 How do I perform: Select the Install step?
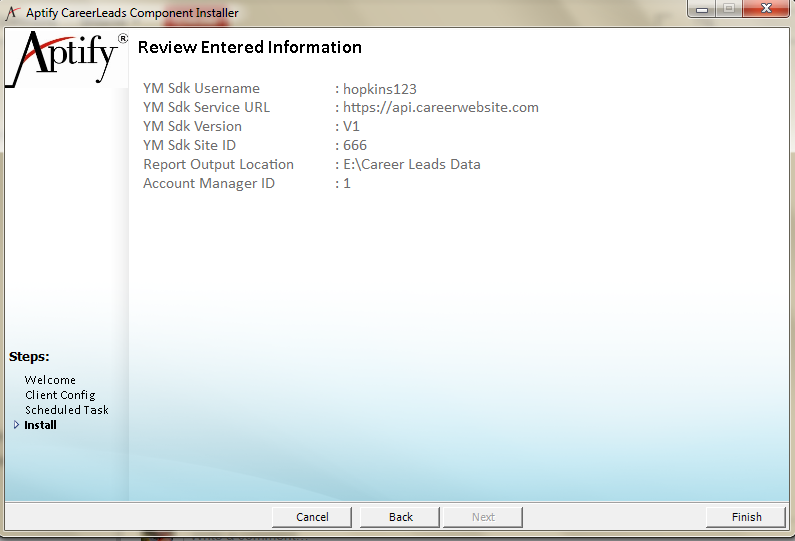coord(41,425)
